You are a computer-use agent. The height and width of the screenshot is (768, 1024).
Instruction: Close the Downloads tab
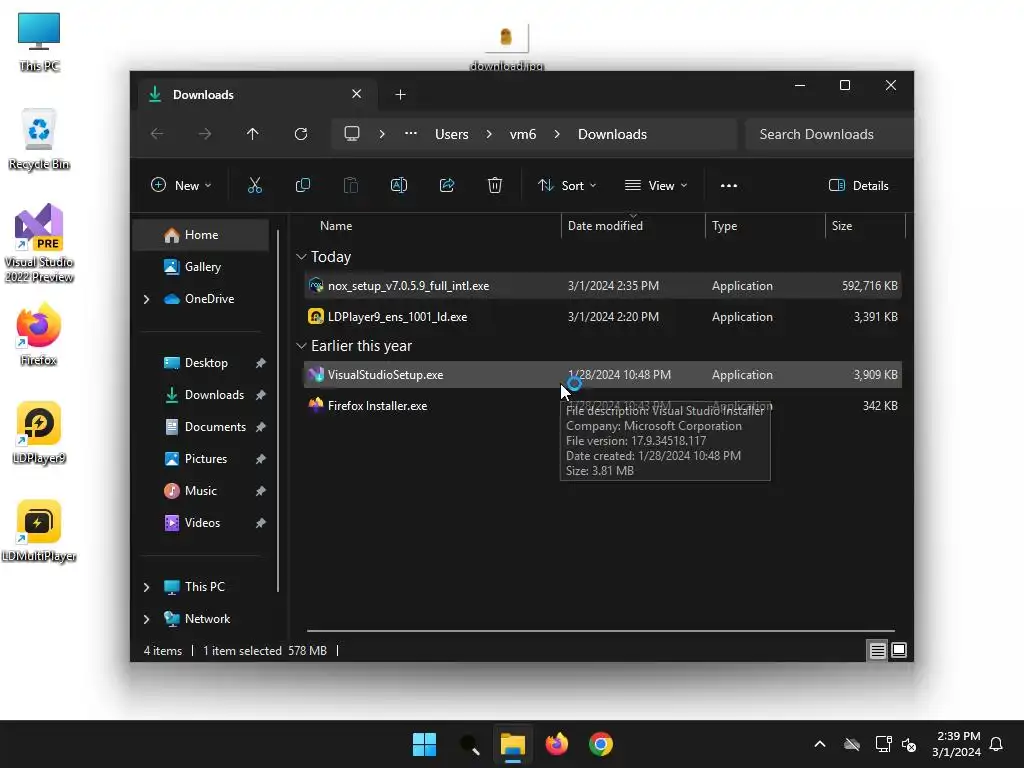point(357,94)
